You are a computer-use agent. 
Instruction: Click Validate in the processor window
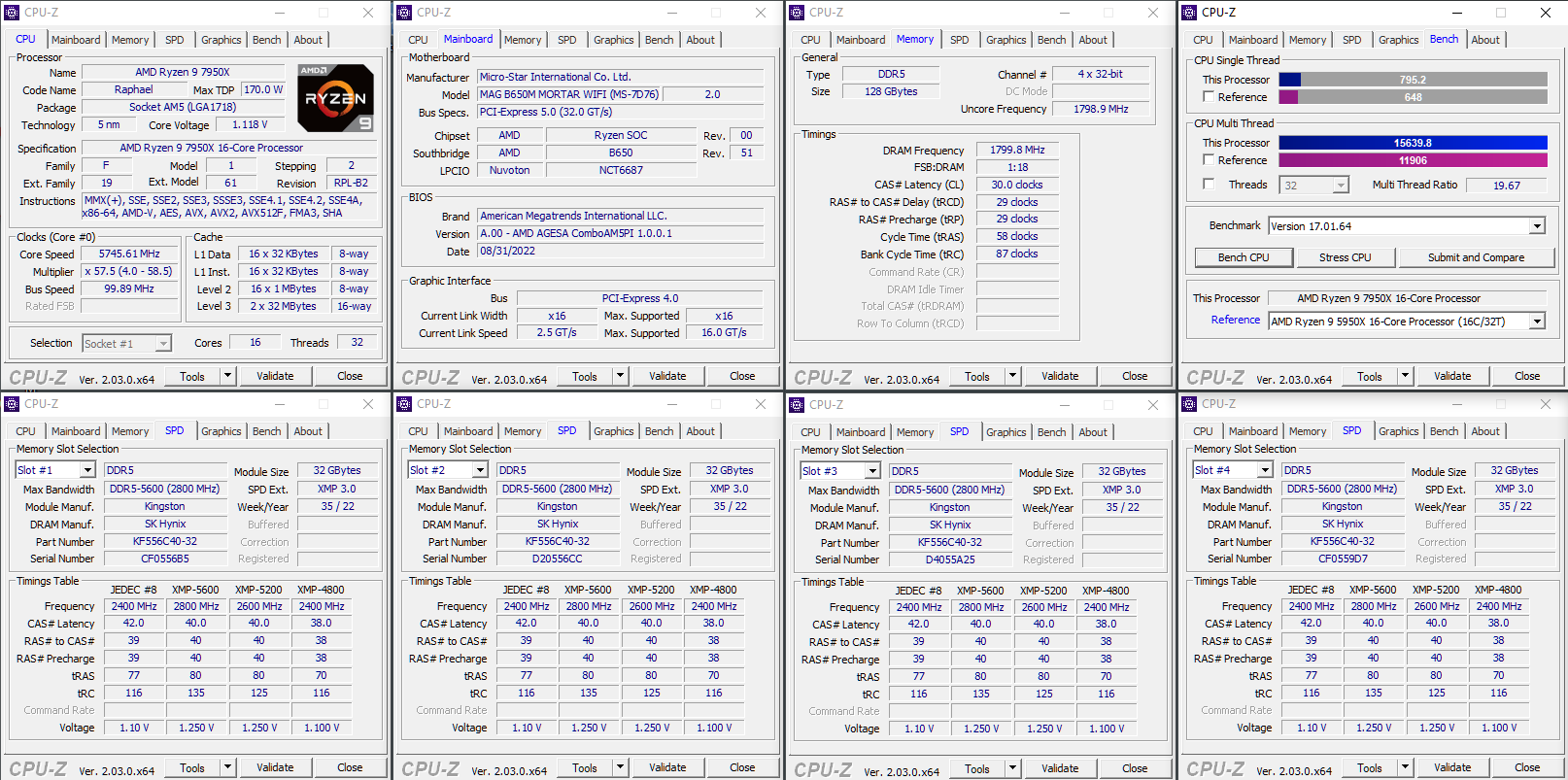[275, 376]
